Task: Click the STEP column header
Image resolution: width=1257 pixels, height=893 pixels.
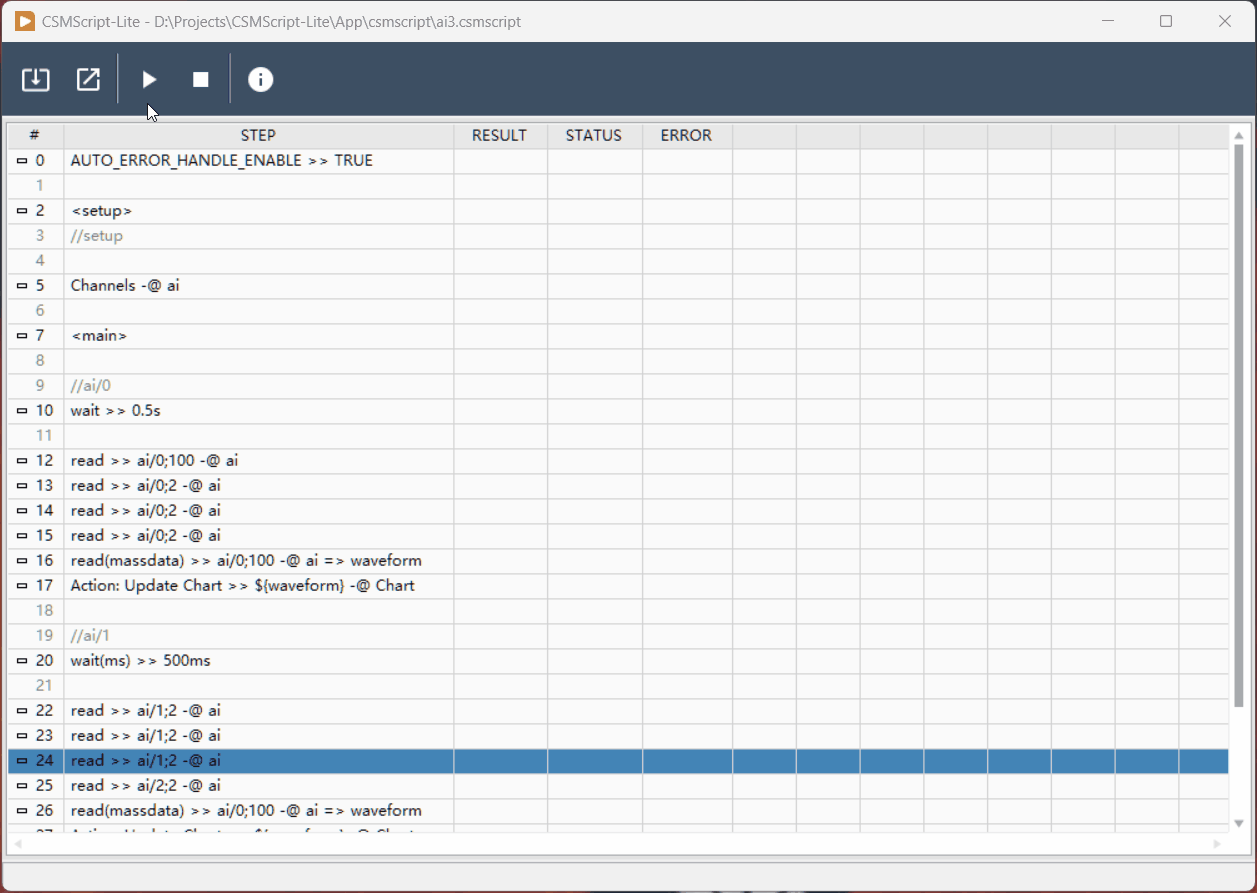Action: [x=258, y=135]
